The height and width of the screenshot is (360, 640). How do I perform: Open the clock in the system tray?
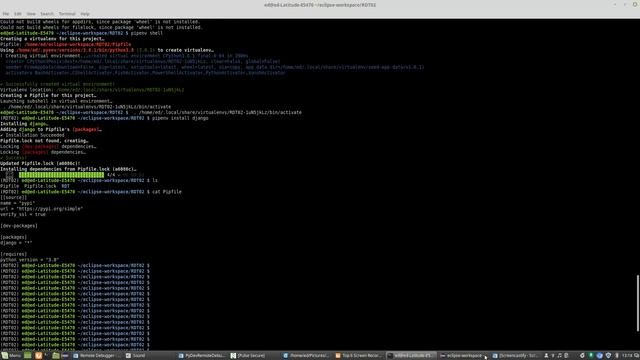pyautogui.click(x=627, y=356)
